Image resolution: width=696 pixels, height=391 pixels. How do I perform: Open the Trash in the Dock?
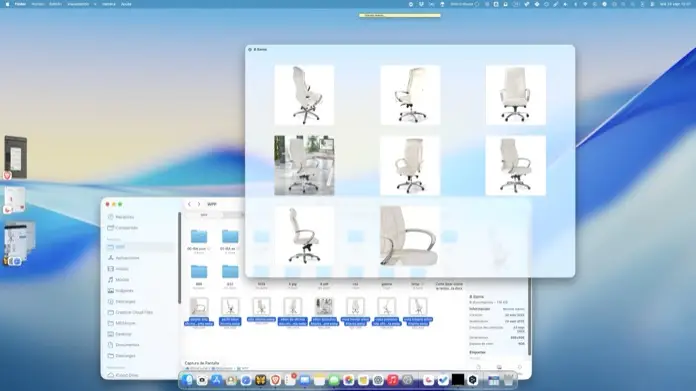(x=508, y=380)
